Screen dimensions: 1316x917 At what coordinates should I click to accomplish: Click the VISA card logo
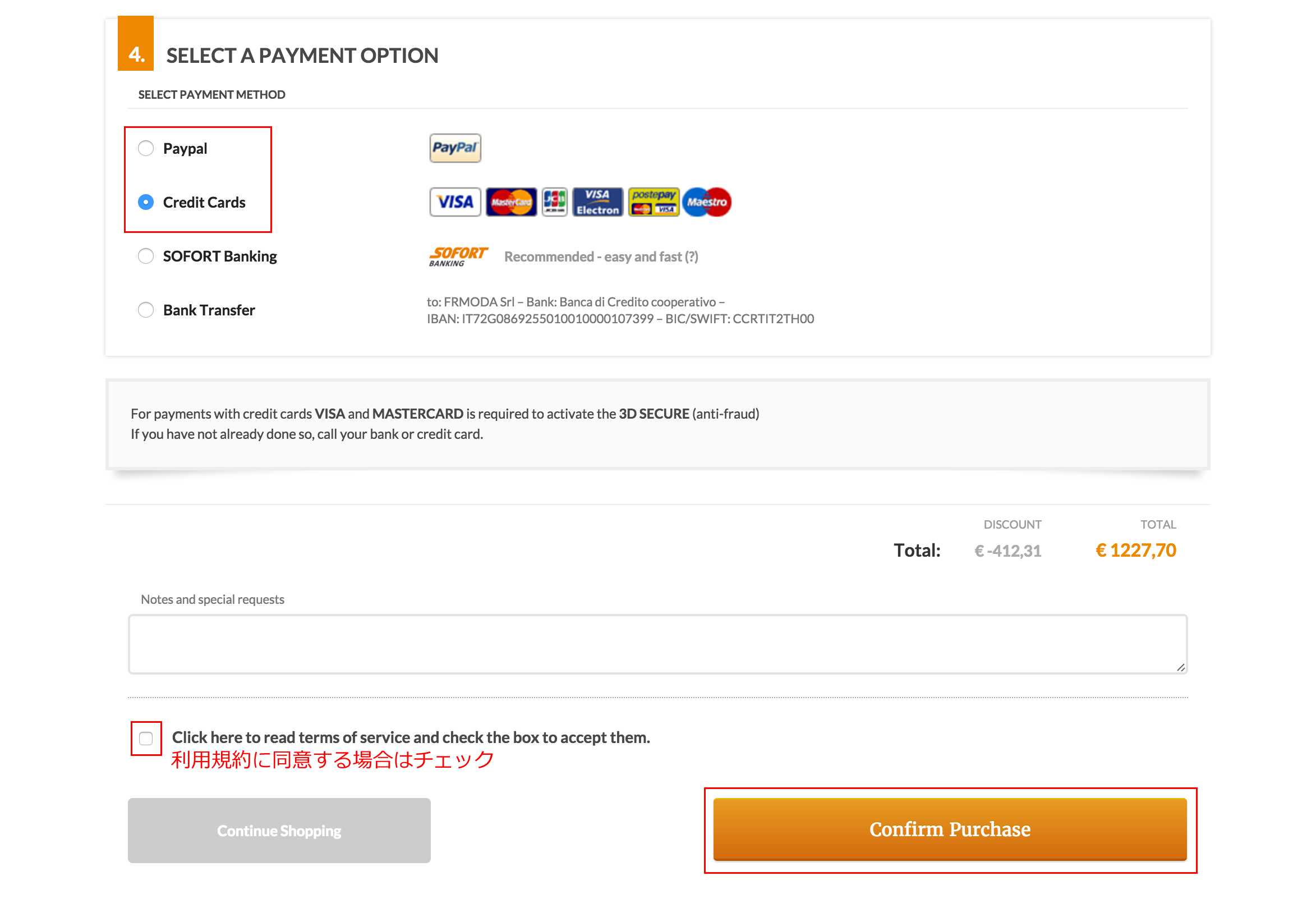coord(455,202)
